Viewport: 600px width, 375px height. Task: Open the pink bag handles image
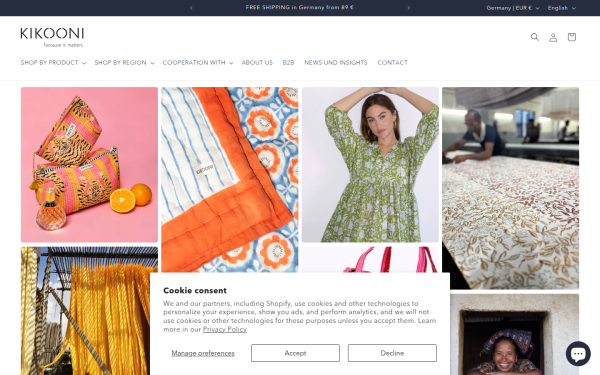370,259
